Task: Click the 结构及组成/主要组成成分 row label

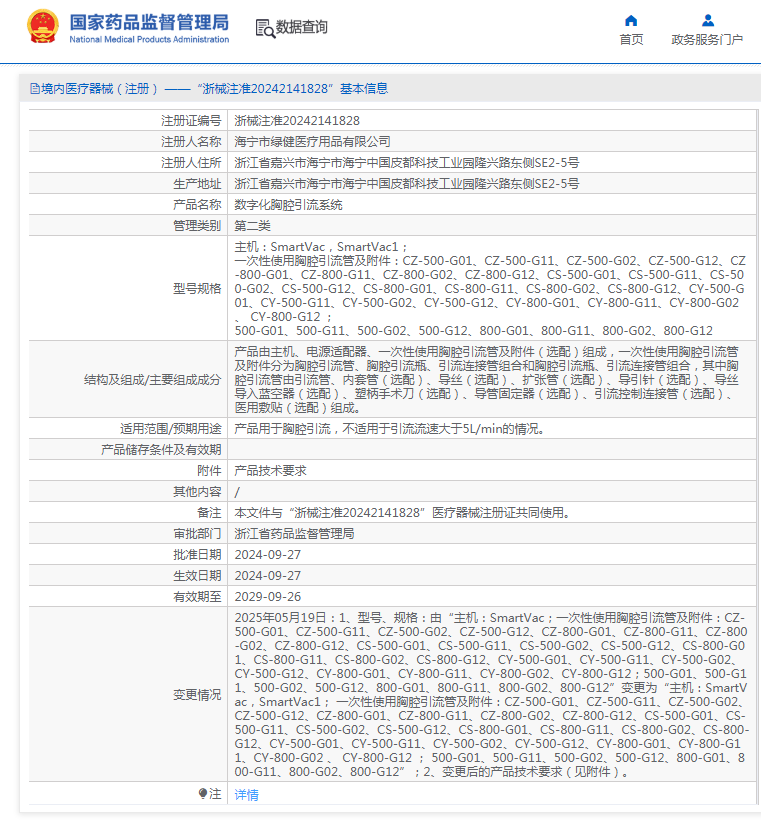Action: click(153, 380)
